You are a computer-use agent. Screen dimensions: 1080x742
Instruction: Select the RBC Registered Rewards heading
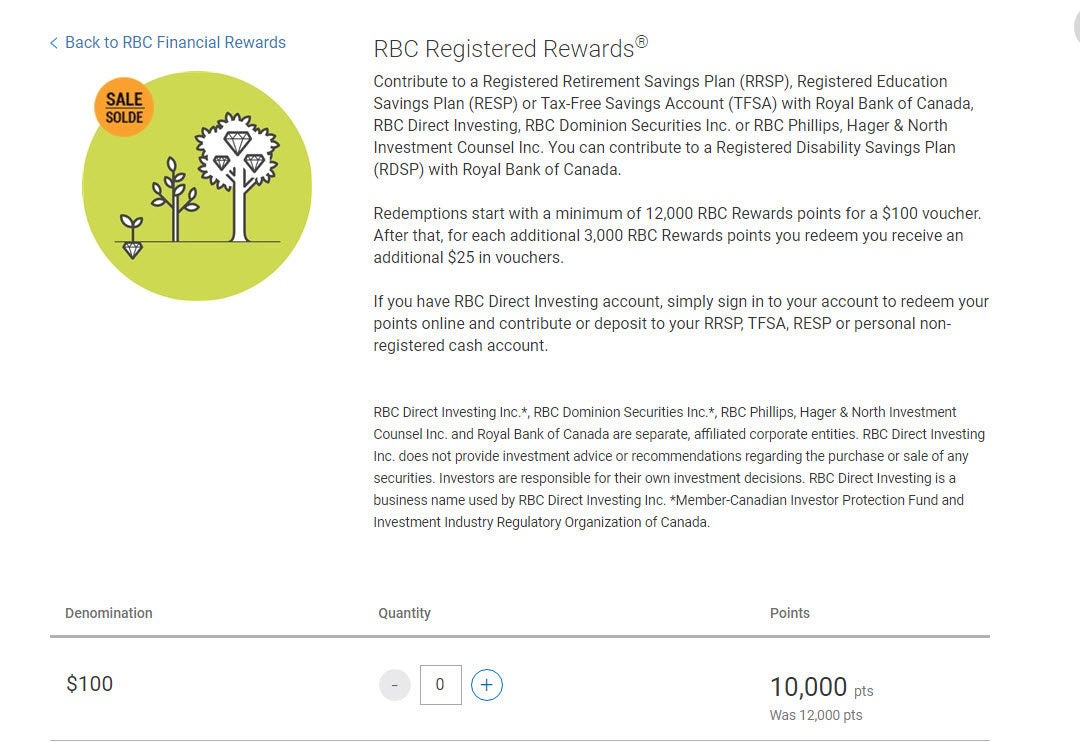coord(510,49)
